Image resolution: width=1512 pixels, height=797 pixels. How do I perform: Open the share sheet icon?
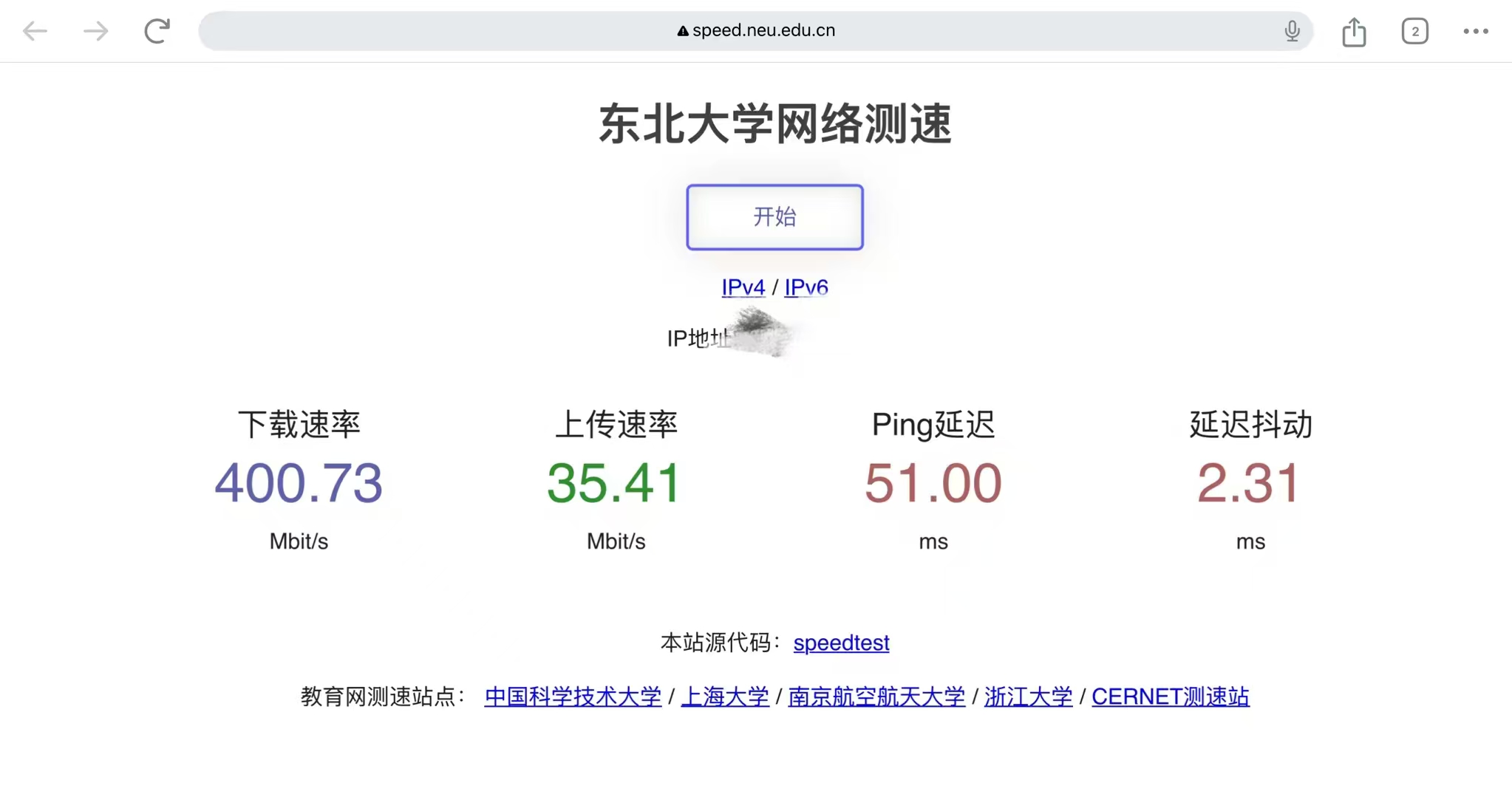pyautogui.click(x=1354, y=32)
